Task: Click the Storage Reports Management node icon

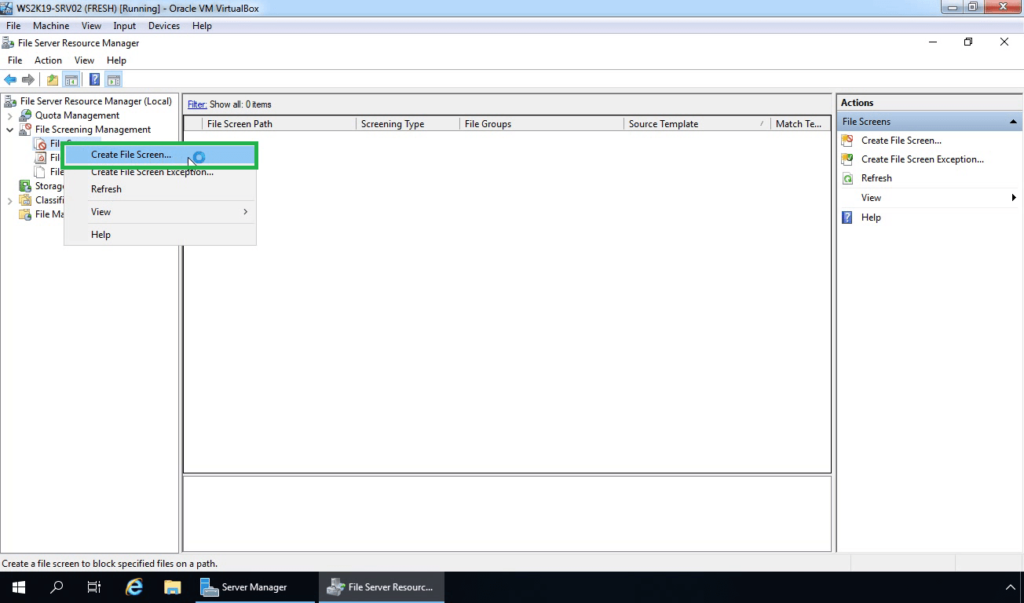Action: 25,186
